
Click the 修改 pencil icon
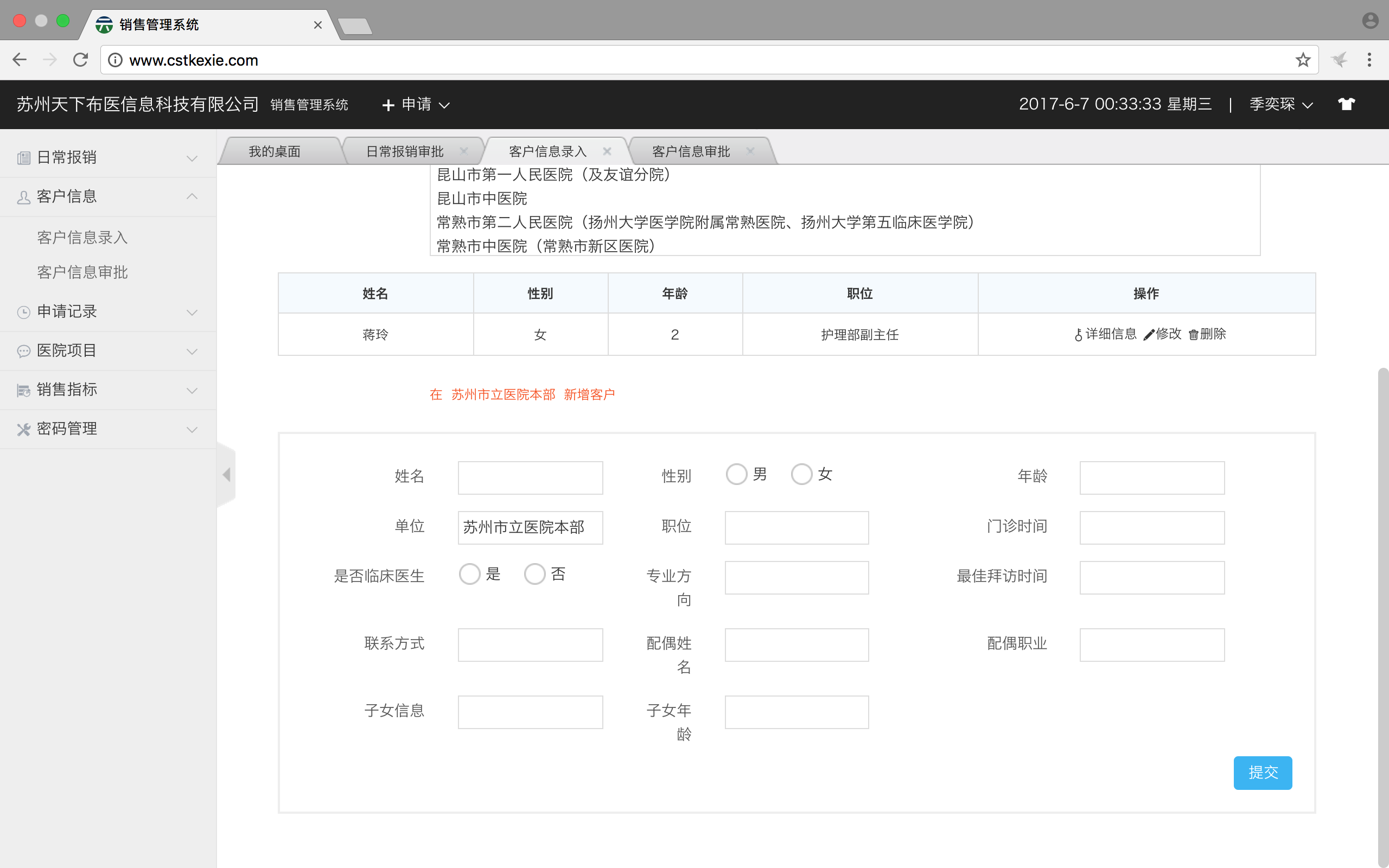coord(1149,335)
